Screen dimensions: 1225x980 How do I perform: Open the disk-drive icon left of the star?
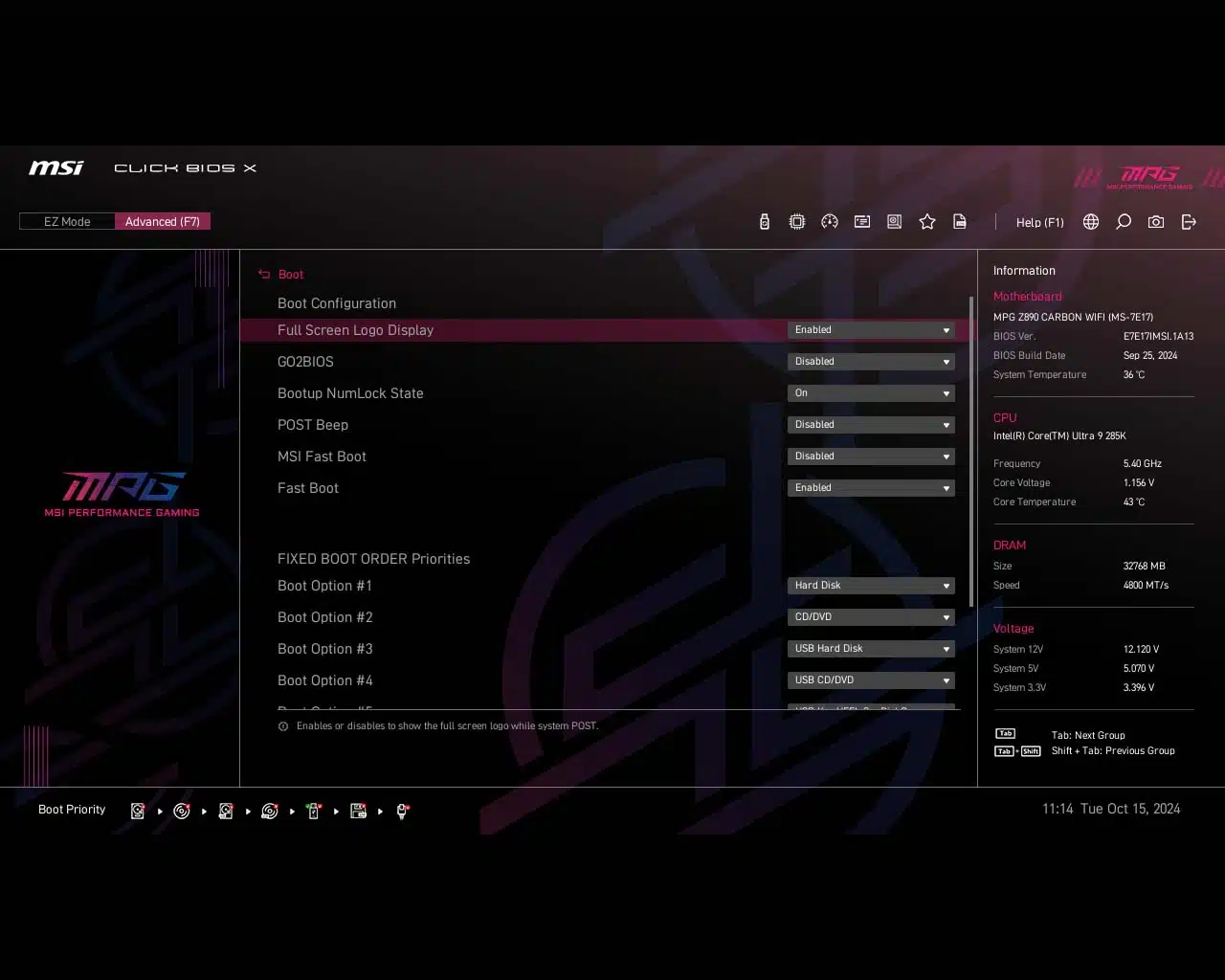click(x=895, y=222)
